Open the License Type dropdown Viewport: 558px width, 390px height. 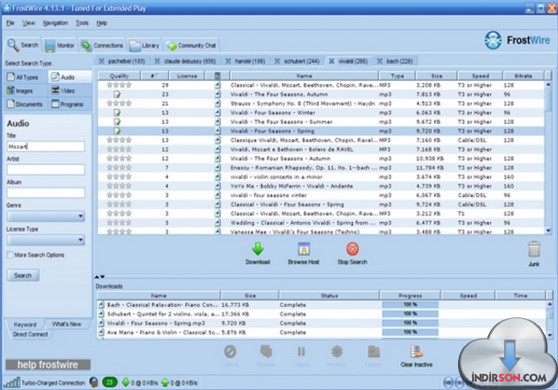[x=46, y=240]
